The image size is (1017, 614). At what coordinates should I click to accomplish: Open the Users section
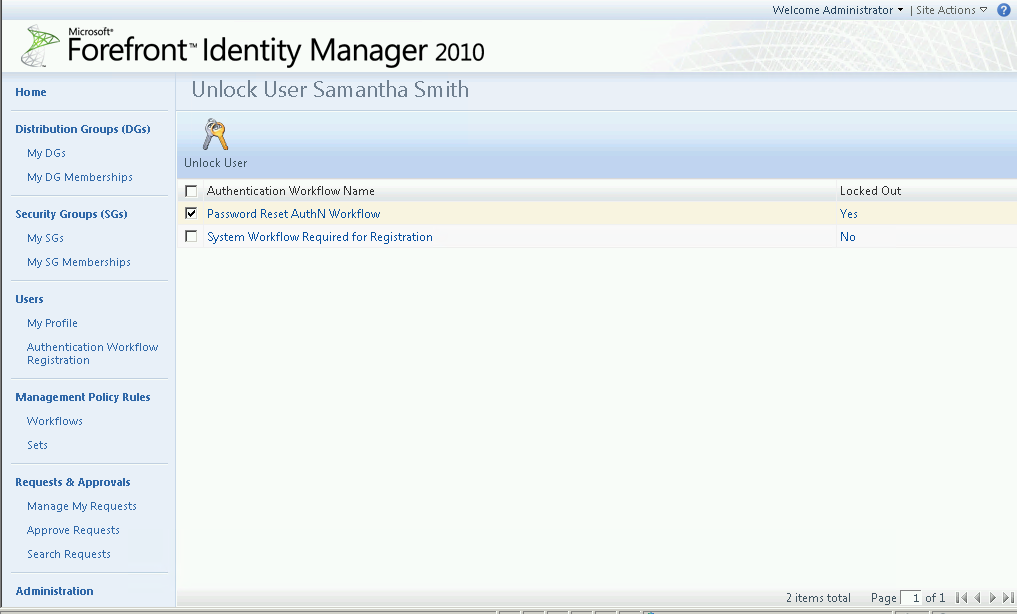tap(29, 299)
